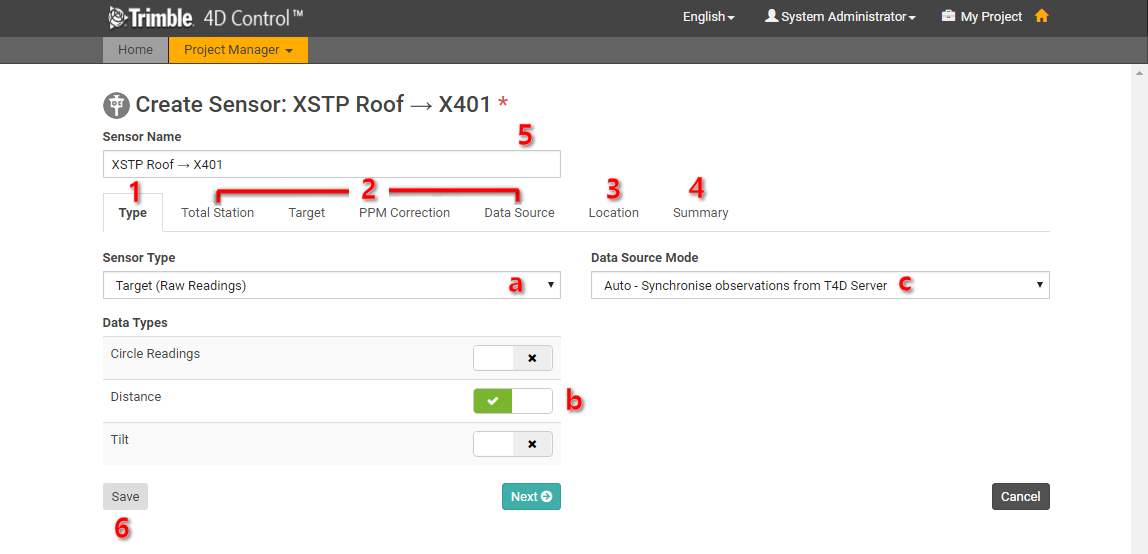Click the sensor icon beside Create Sensor title
The width and height of the screenshot is (1148, 554).
point(116,104)
